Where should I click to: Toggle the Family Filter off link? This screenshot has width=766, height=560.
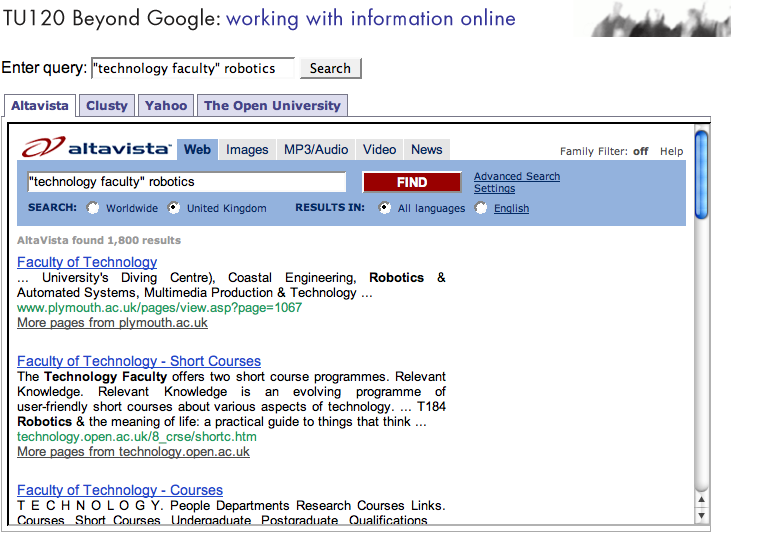(640, 151)
